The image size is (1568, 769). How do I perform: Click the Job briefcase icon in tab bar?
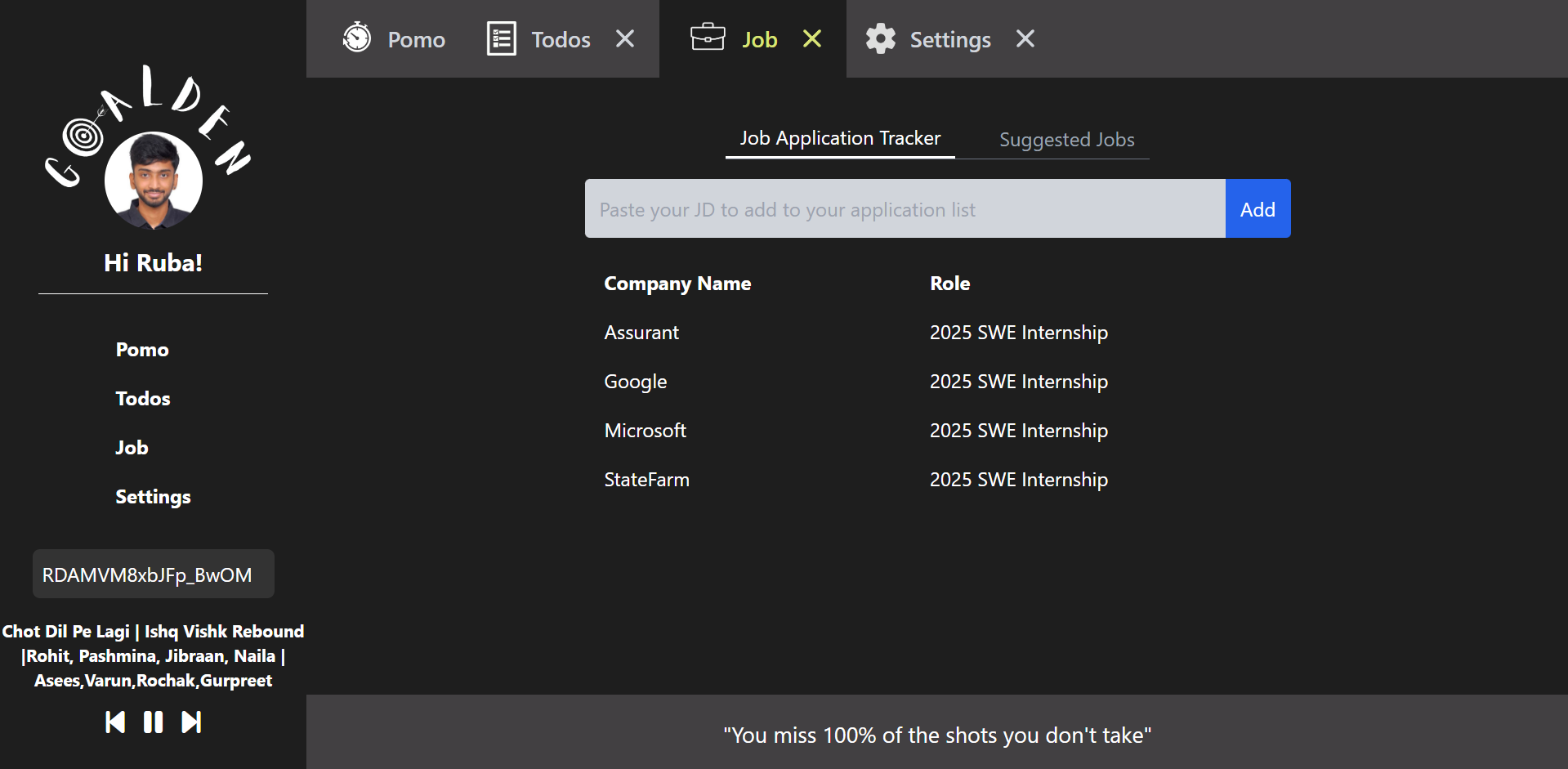(x=708, y=38)
